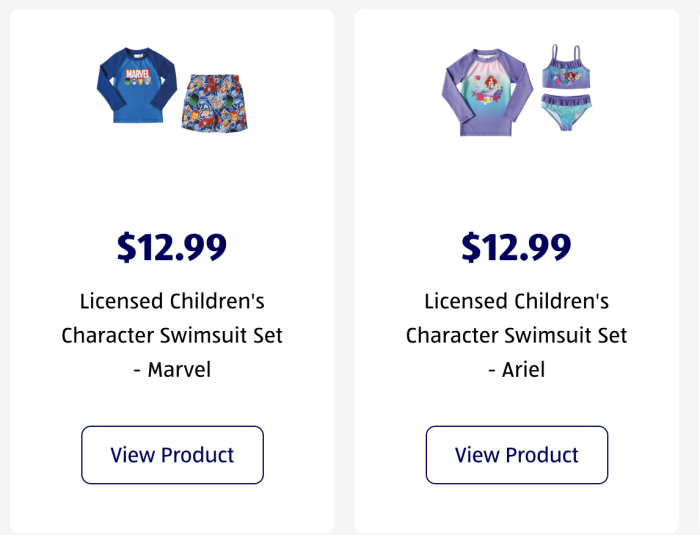Select the $12.99 price on the Marvel card
700x535 pixels.
pos(172,247)
